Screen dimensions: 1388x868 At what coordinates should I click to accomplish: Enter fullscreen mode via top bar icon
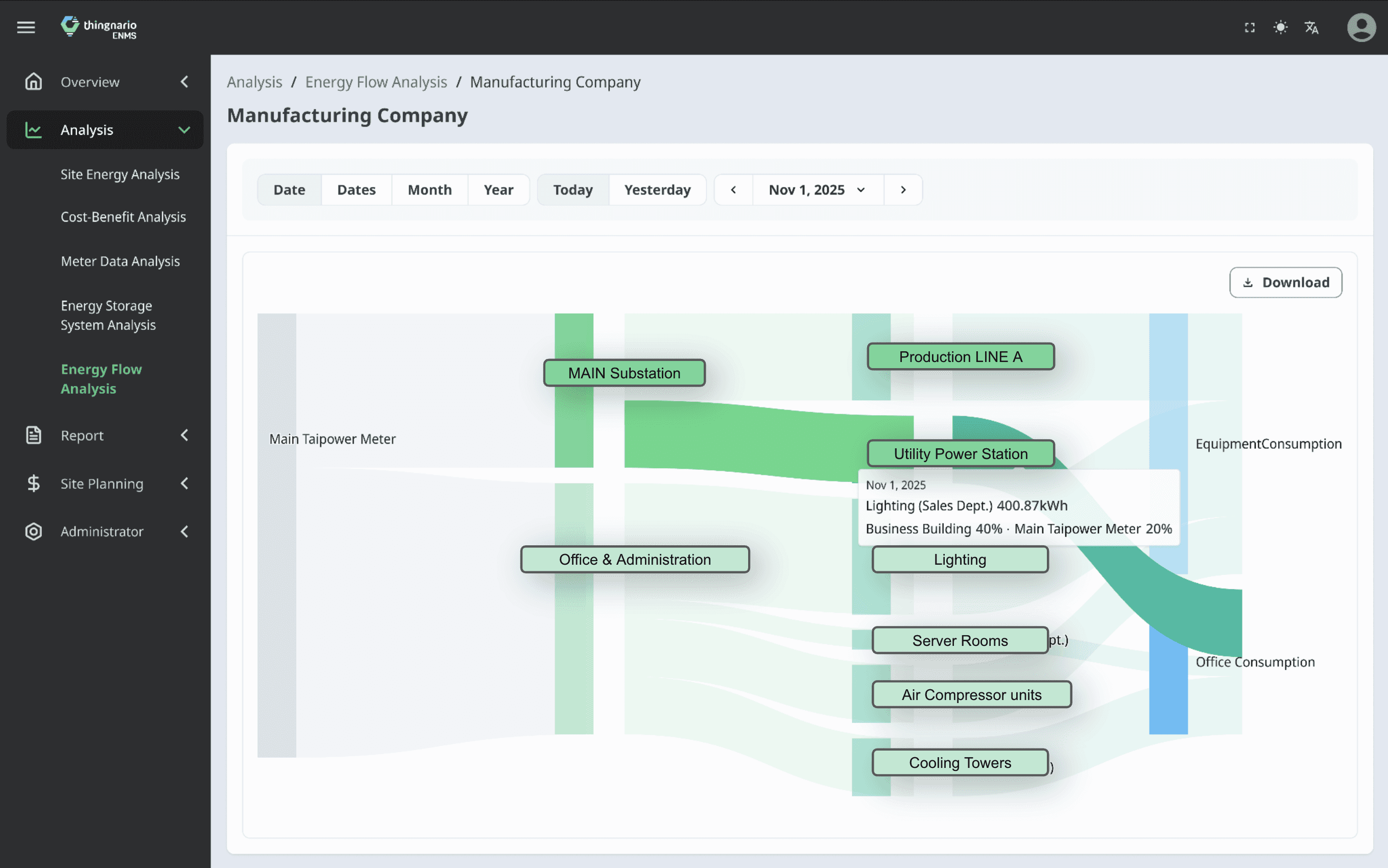1249,28
